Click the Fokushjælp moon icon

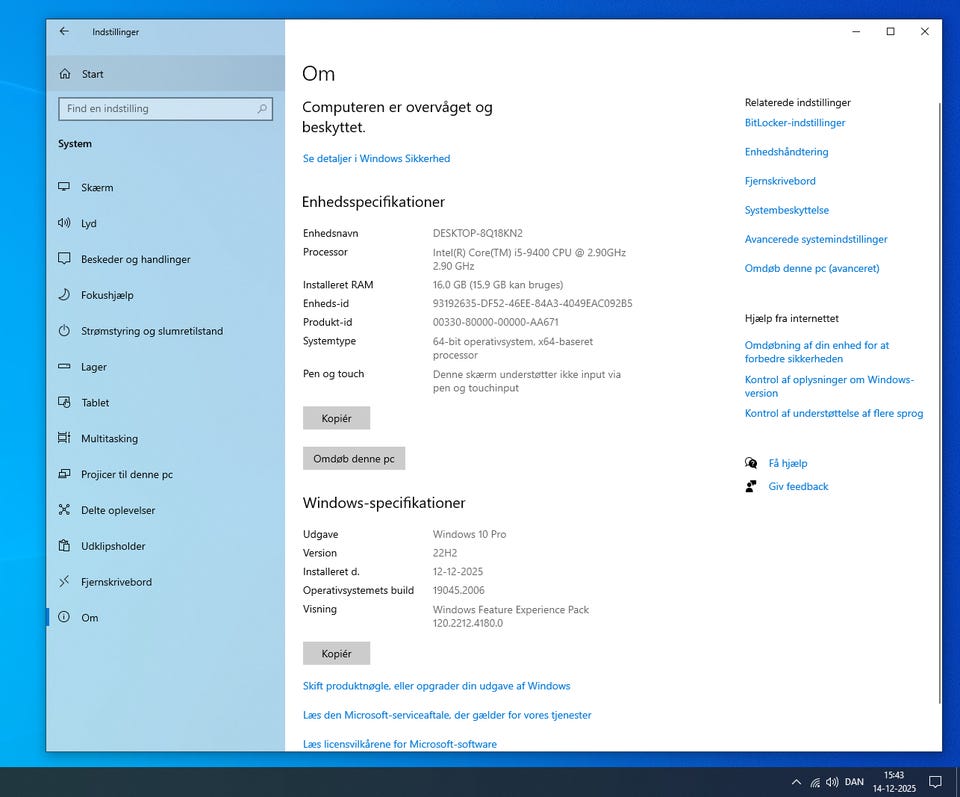64,294
